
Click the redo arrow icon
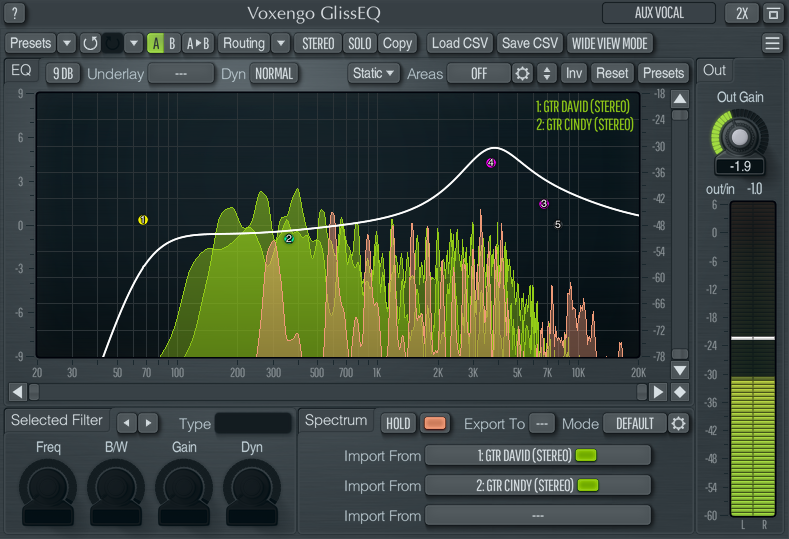(112, 43)
